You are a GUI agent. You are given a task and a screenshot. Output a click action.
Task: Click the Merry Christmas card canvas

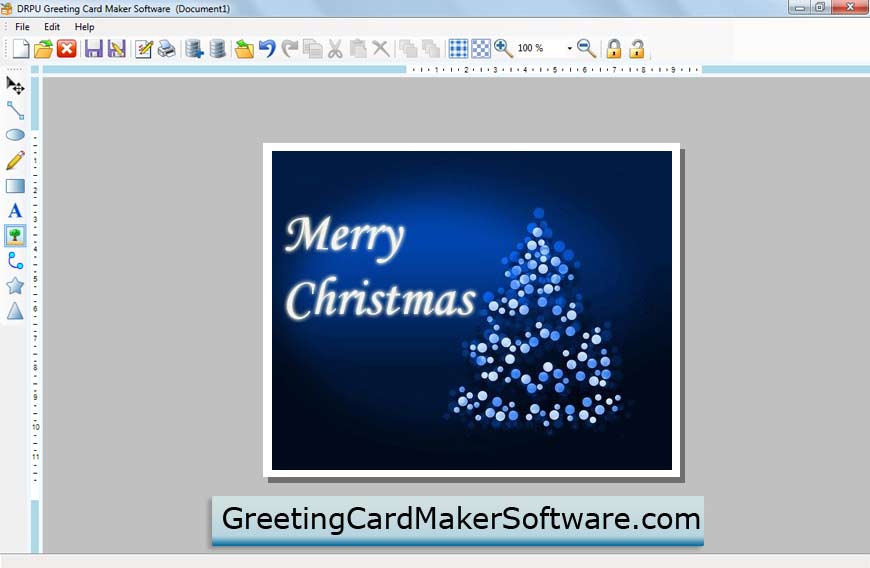472,311
